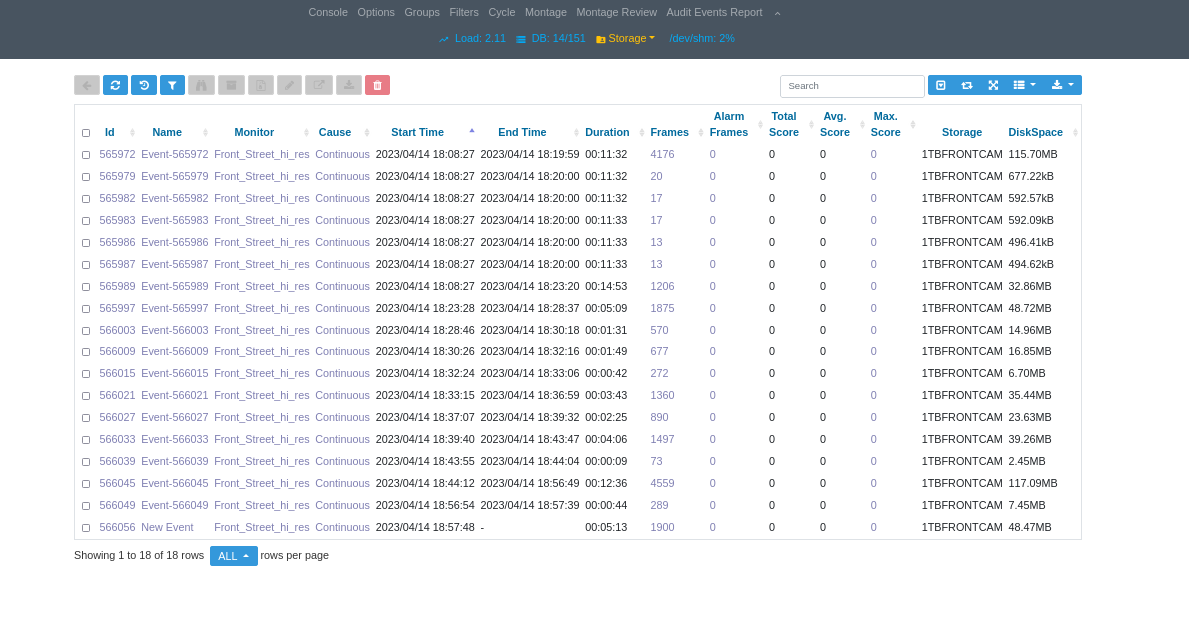The image size is (1189, 628).
Task: Sort by the End Time column header
Action: point(522,132)
